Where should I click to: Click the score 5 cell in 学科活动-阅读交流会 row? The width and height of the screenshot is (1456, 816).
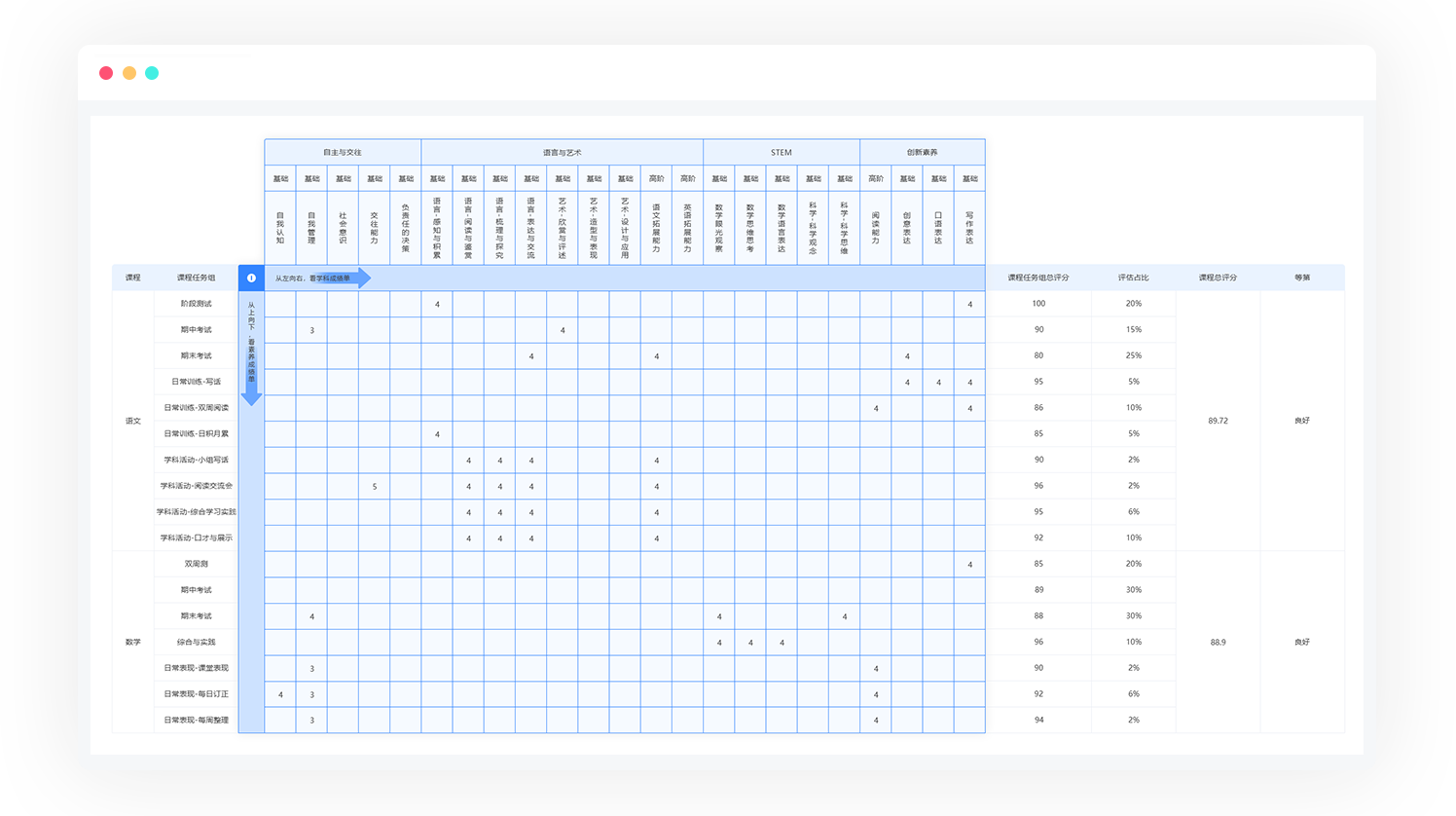(375, 487)
